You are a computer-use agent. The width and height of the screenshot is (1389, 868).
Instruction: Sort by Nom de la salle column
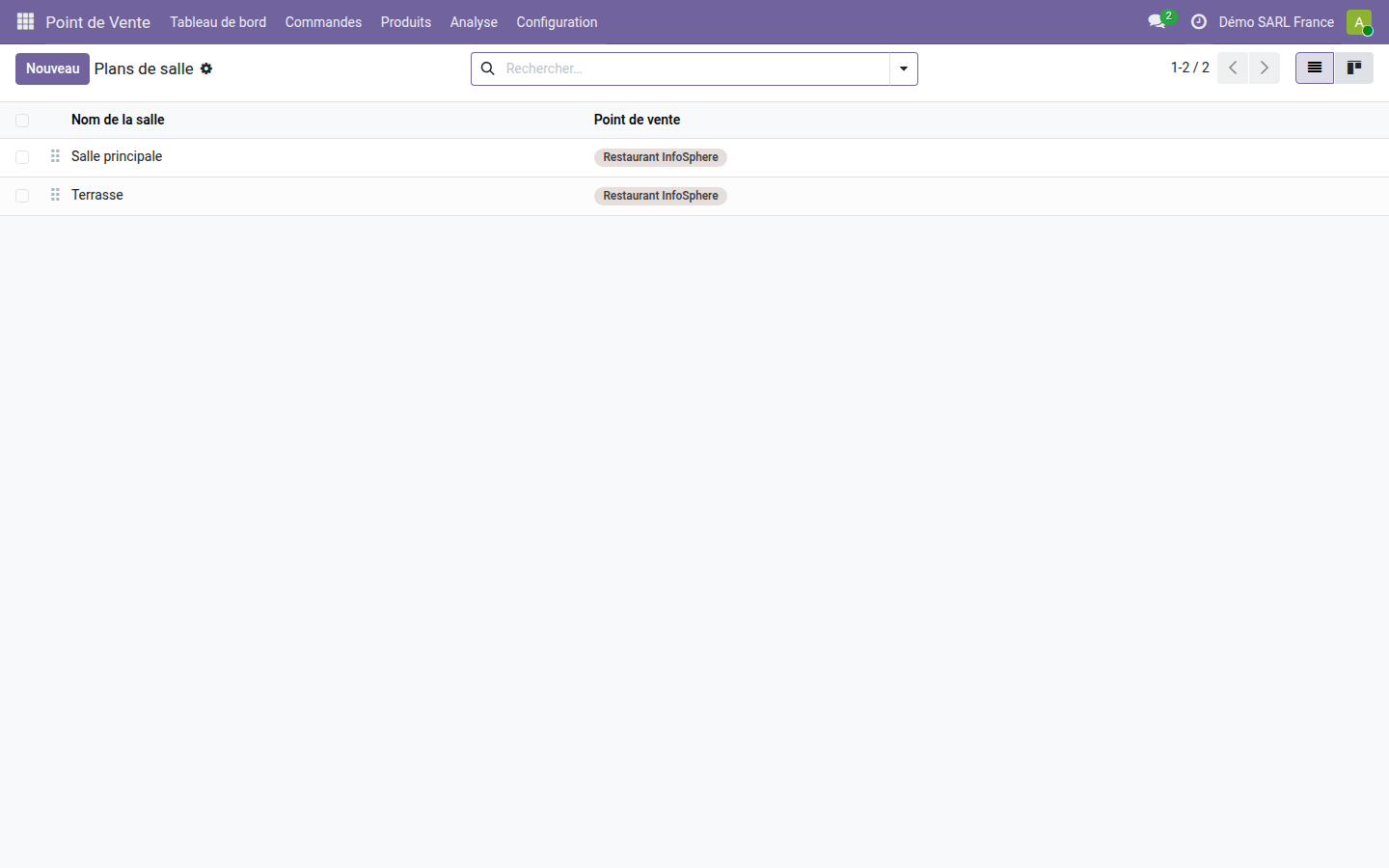pos(118,120)
